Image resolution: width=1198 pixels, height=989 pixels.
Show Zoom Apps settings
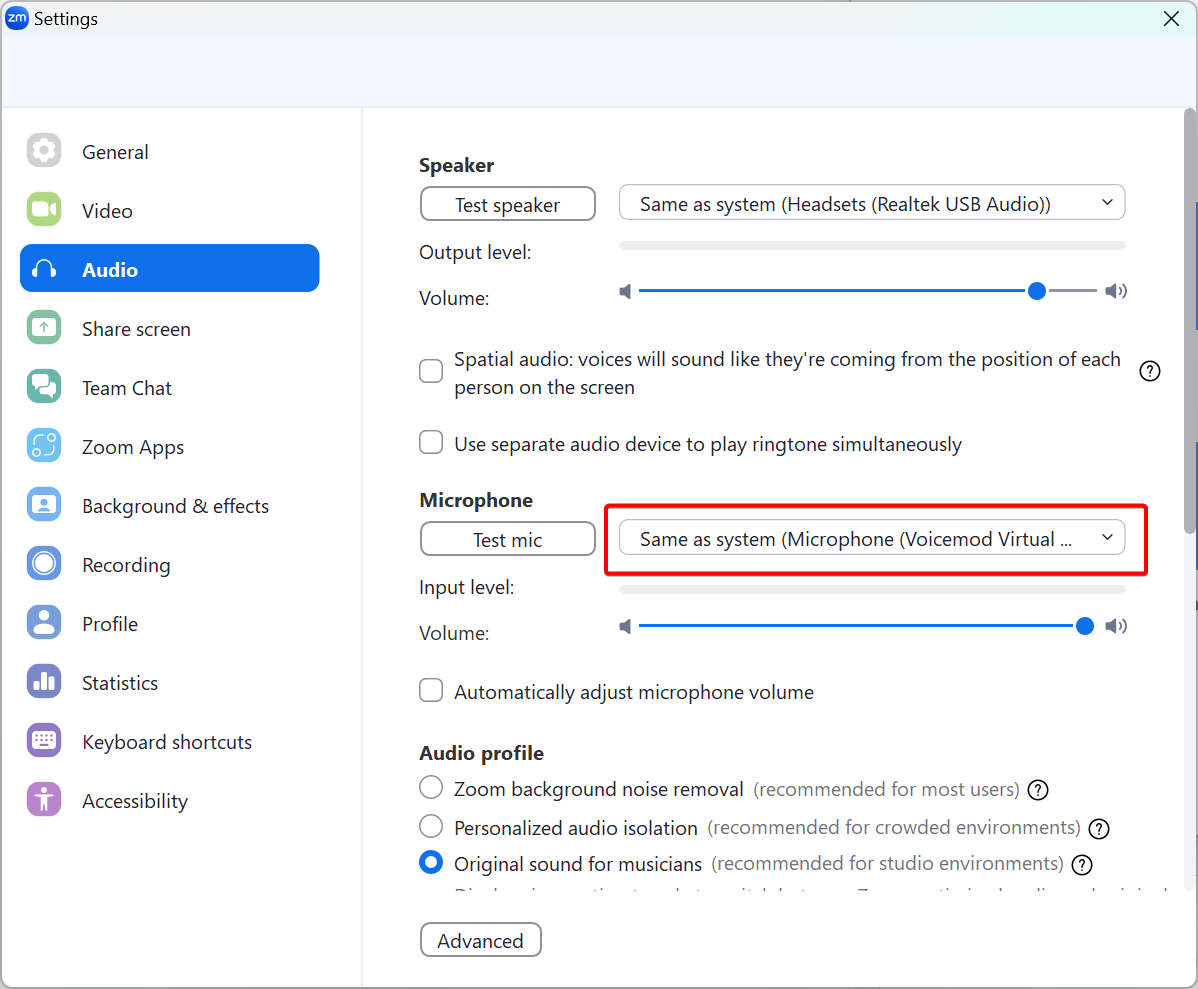(x=170, y=446)
